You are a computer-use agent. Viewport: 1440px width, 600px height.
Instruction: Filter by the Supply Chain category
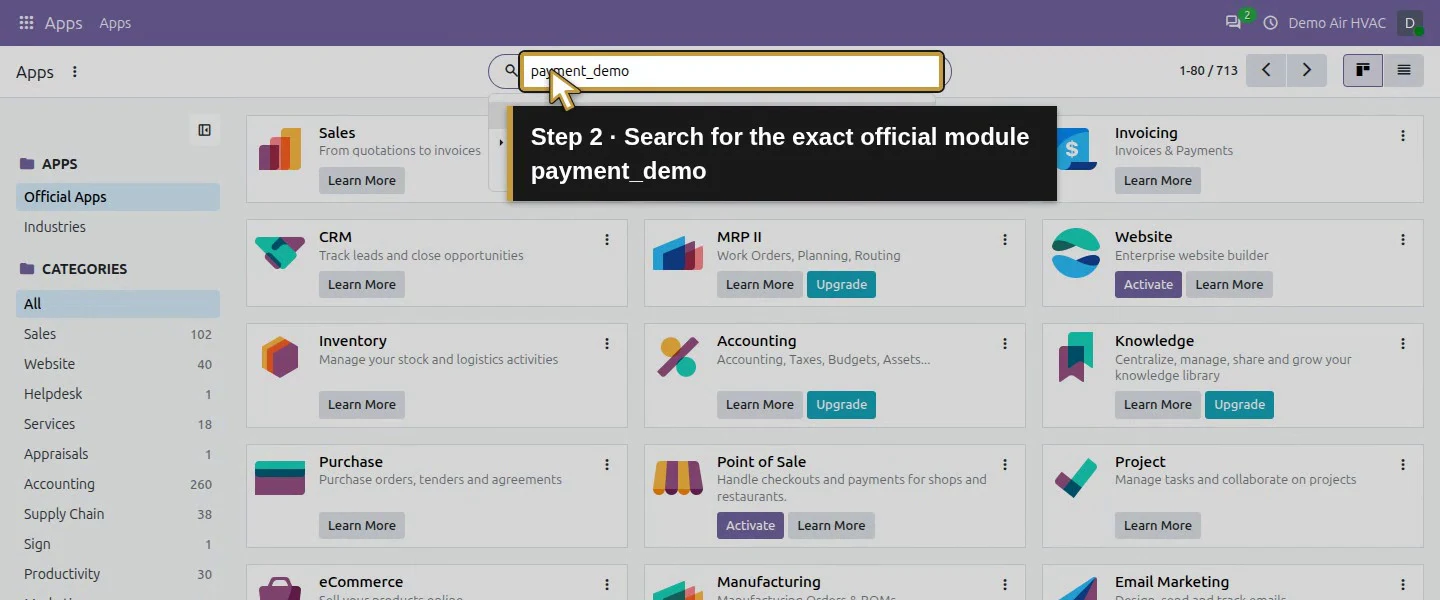coord(118,514)
